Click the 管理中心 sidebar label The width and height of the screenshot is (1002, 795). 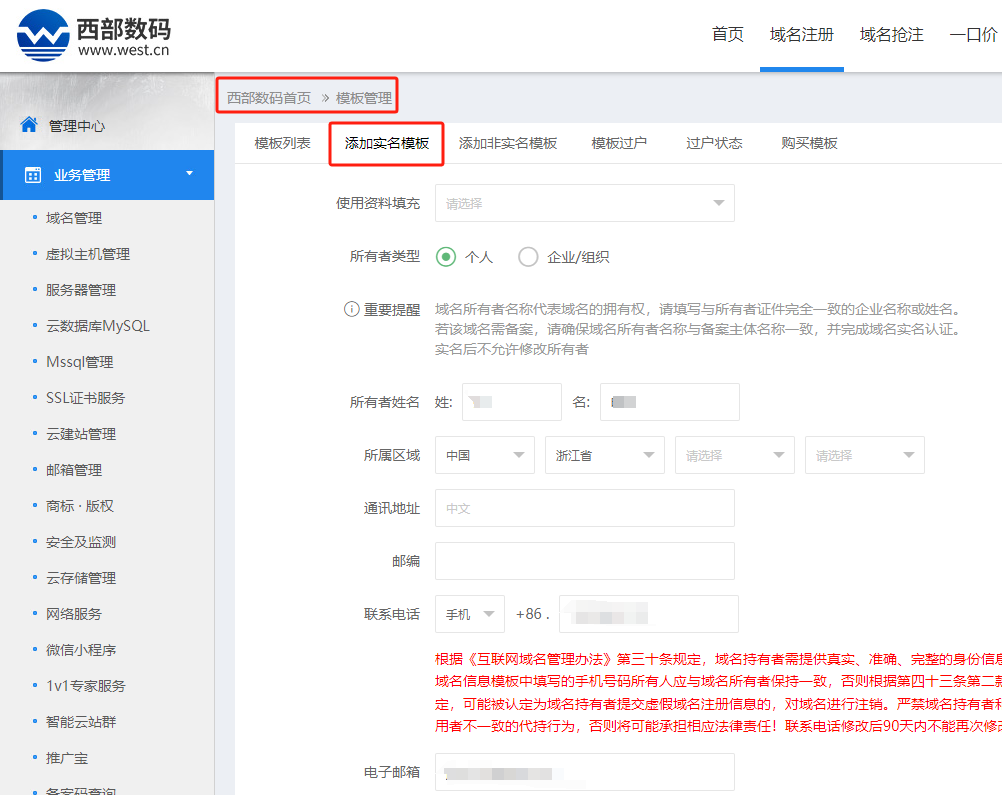(77, 126)
